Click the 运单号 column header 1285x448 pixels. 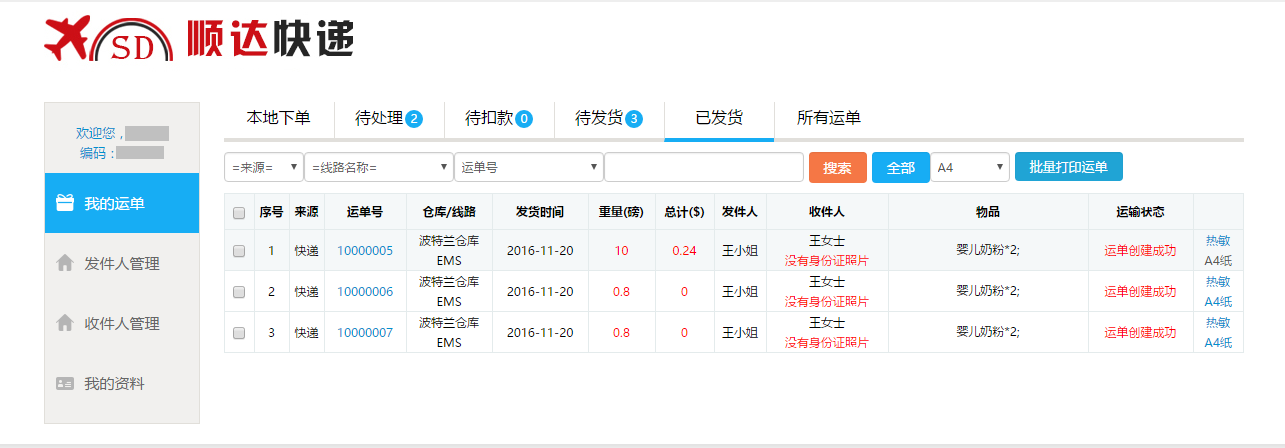coord(365,212)
